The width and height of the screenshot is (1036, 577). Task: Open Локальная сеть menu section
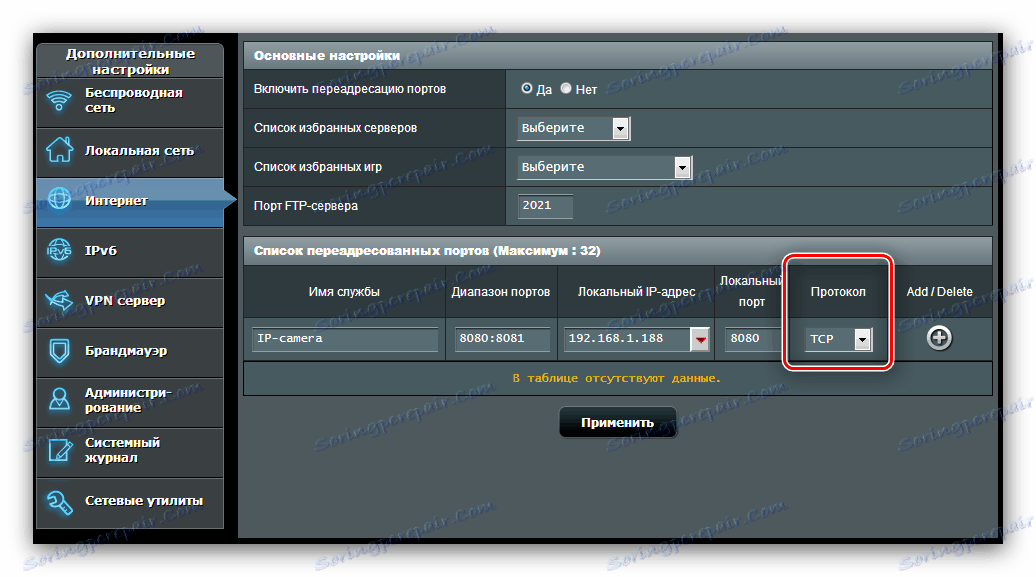130,151
